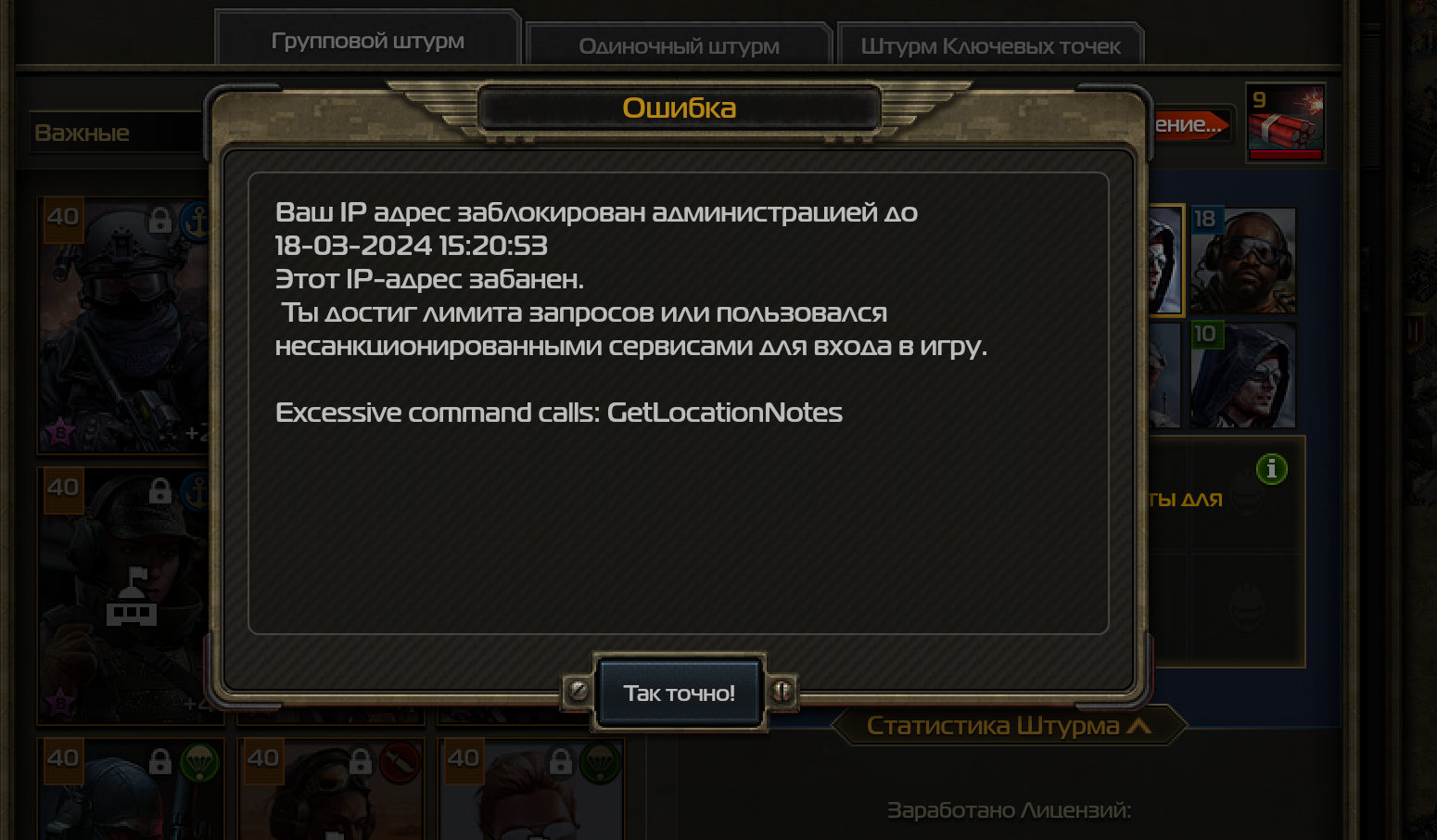Switch to Групповой штурм tab
1437x840 pixels.
pos(367,41)
